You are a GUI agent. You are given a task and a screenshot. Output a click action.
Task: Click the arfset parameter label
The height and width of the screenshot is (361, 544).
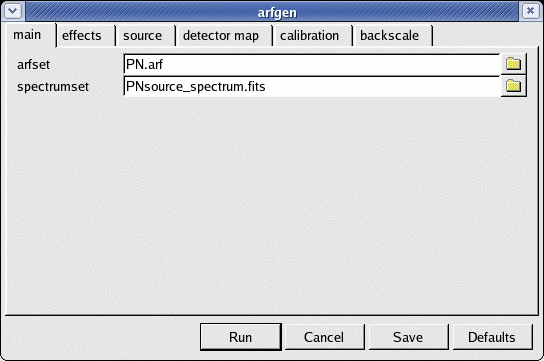click(x=34, y=65)
